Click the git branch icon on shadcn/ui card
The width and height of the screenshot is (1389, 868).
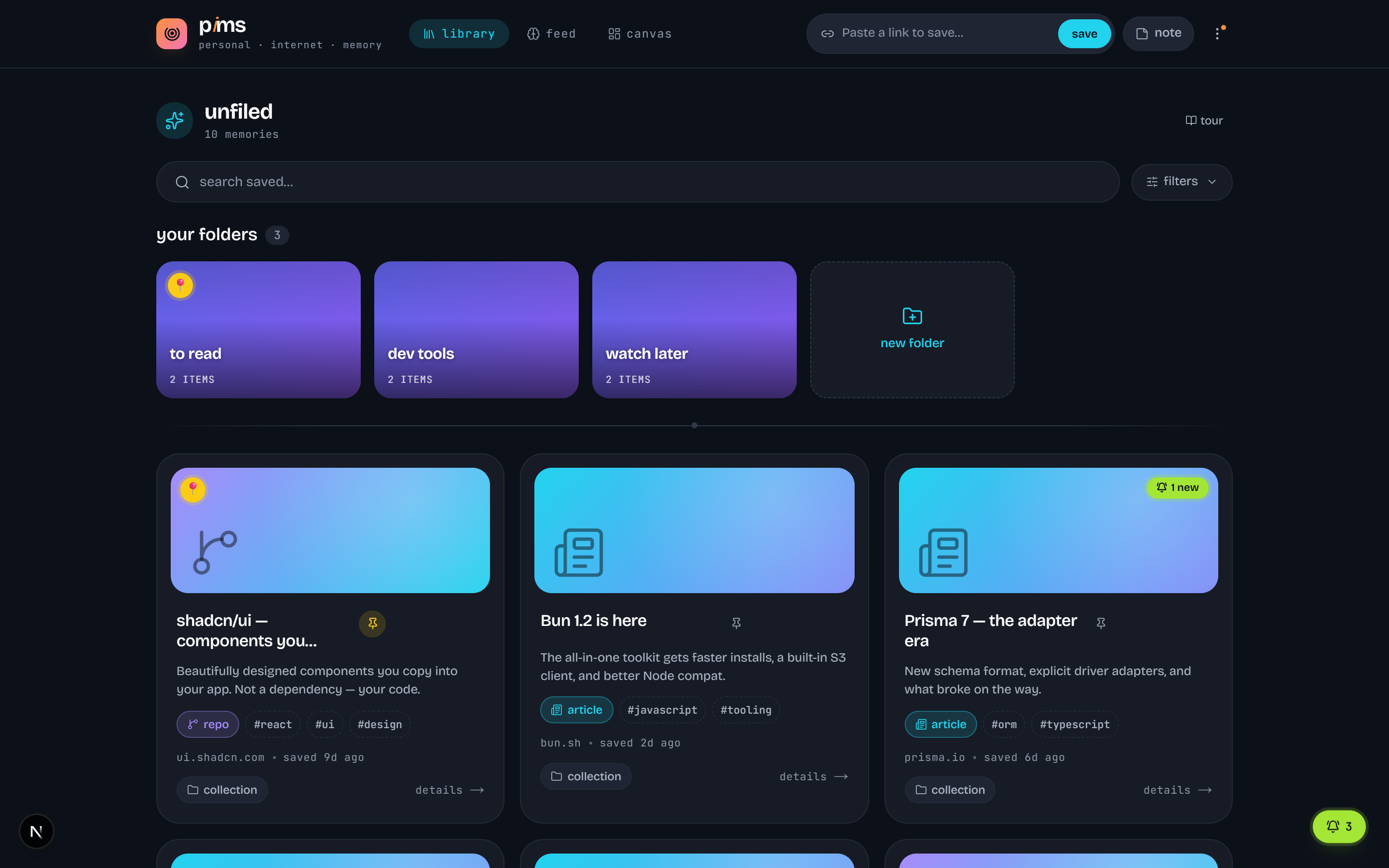coord(215,552)
